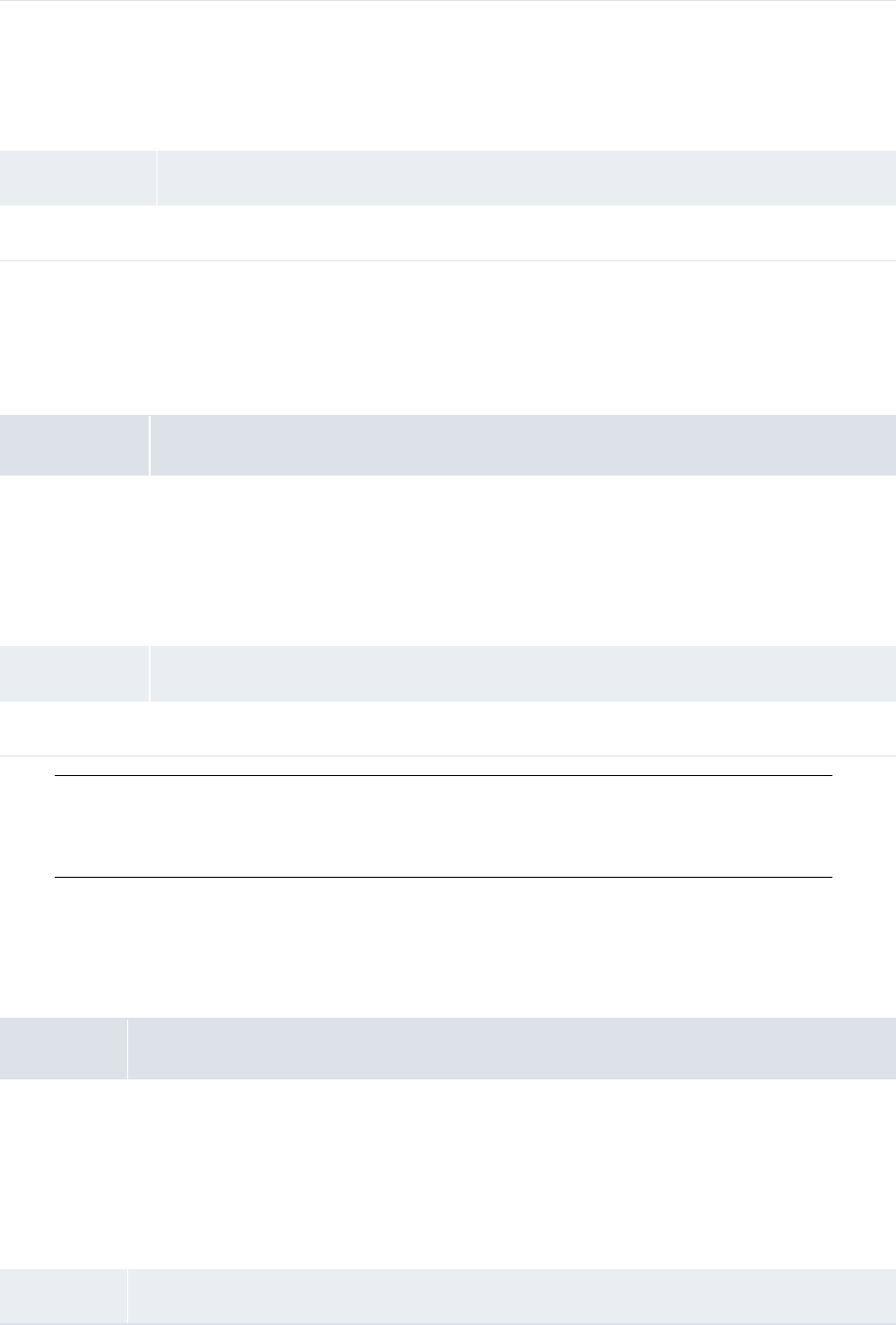Viewport: 896px width, 1325px height.
Task: Click the column divider in the first darker header
Action: point(149,445)
